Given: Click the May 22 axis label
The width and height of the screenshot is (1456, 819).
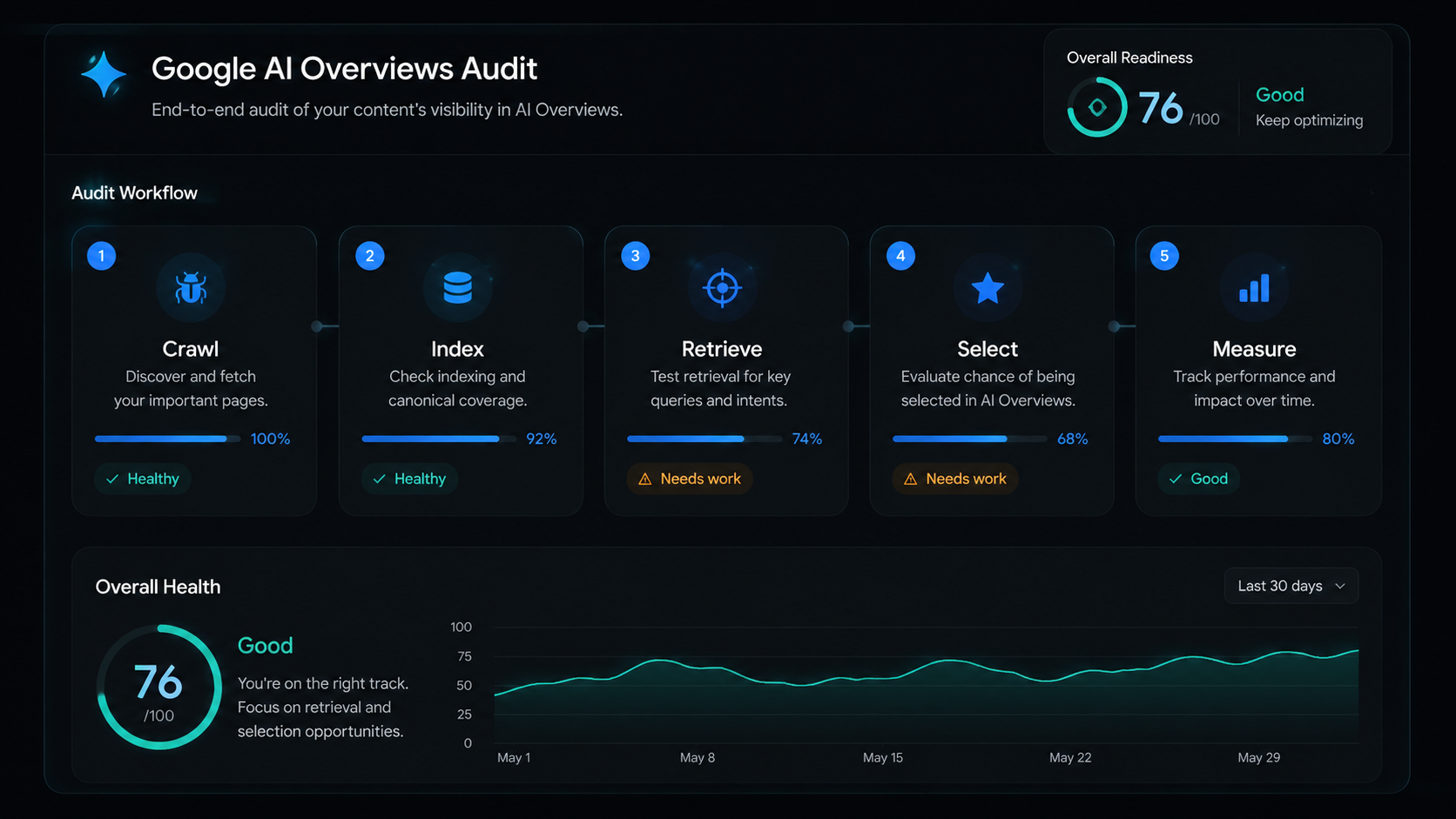Looking at the screenshot, I should pos(1070,758).
